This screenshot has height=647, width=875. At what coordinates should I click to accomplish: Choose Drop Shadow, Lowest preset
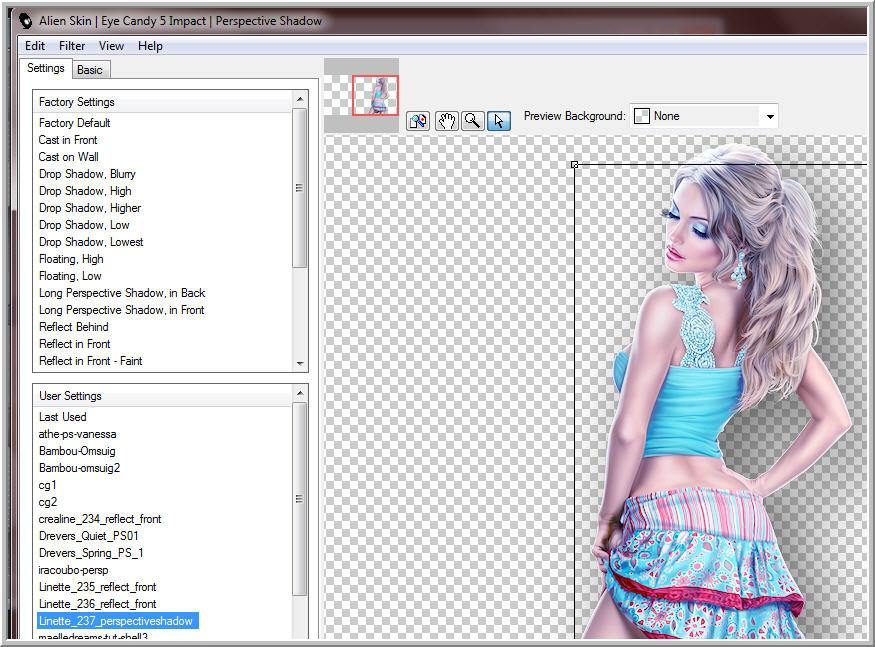(x=91, y=242)
